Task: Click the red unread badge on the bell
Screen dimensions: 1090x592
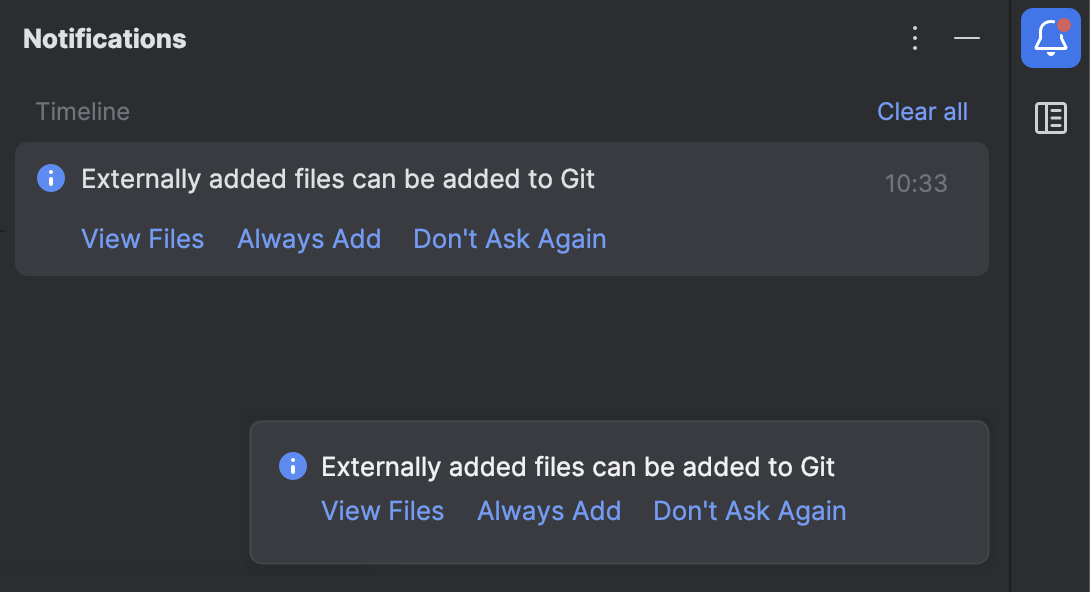Action: [1067, 21]
